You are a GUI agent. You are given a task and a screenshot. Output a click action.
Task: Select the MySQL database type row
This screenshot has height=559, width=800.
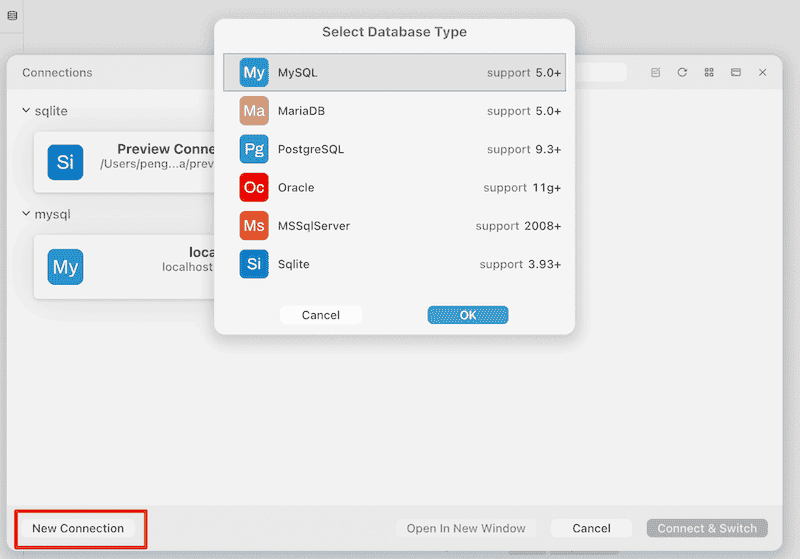(x=394, y=72)
